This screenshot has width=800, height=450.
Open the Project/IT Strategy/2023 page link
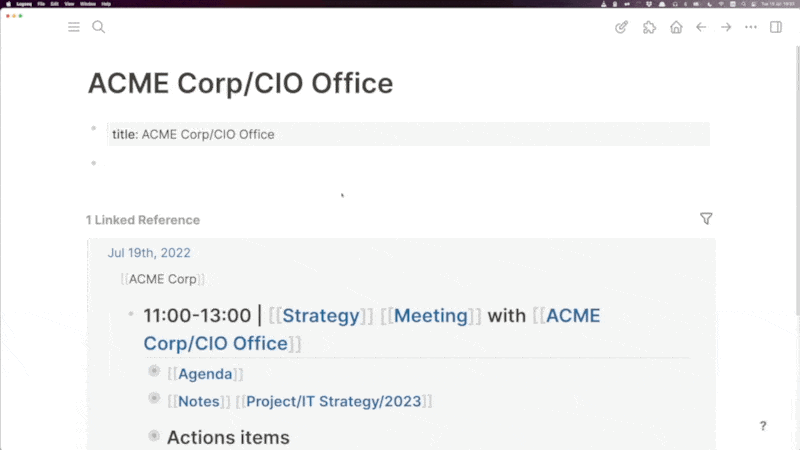point(334,402)
